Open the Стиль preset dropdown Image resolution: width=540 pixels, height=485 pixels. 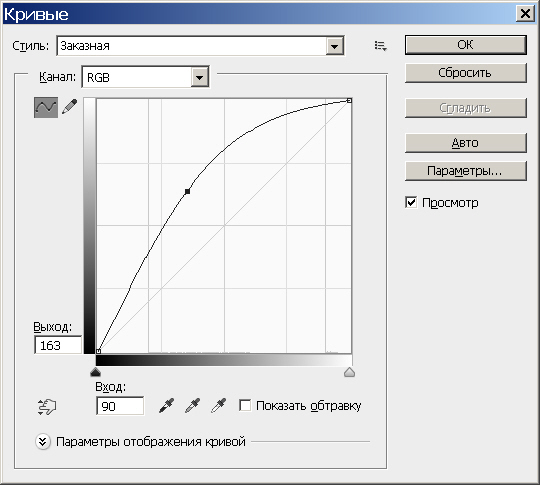200,45
